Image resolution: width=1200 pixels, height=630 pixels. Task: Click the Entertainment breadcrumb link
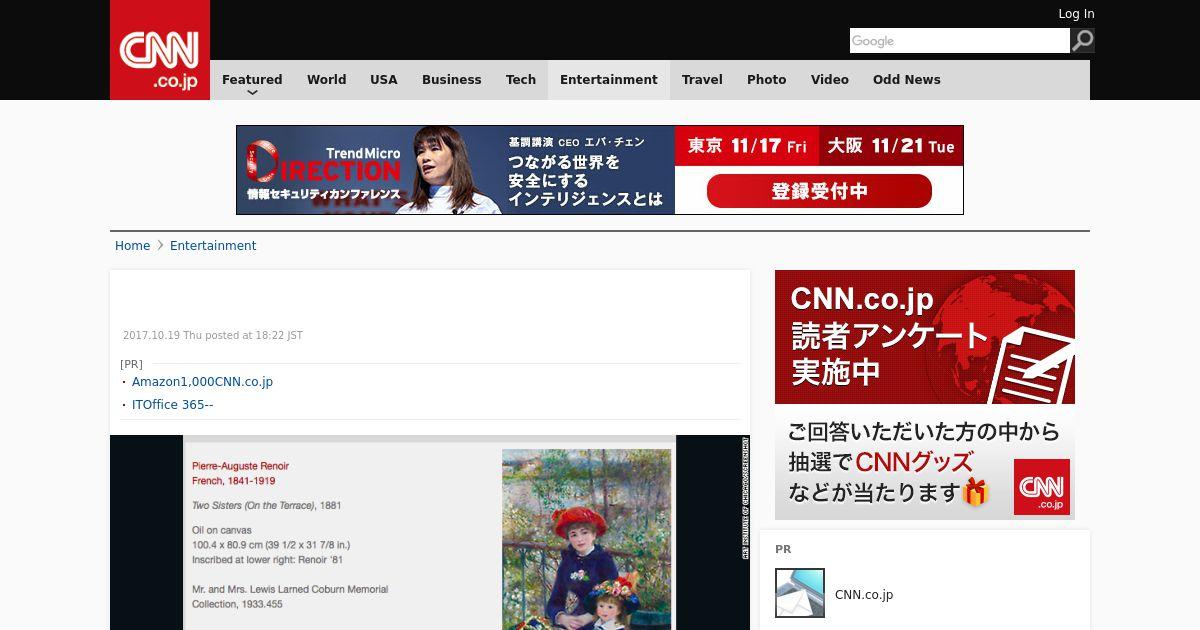tap(213, 246)
